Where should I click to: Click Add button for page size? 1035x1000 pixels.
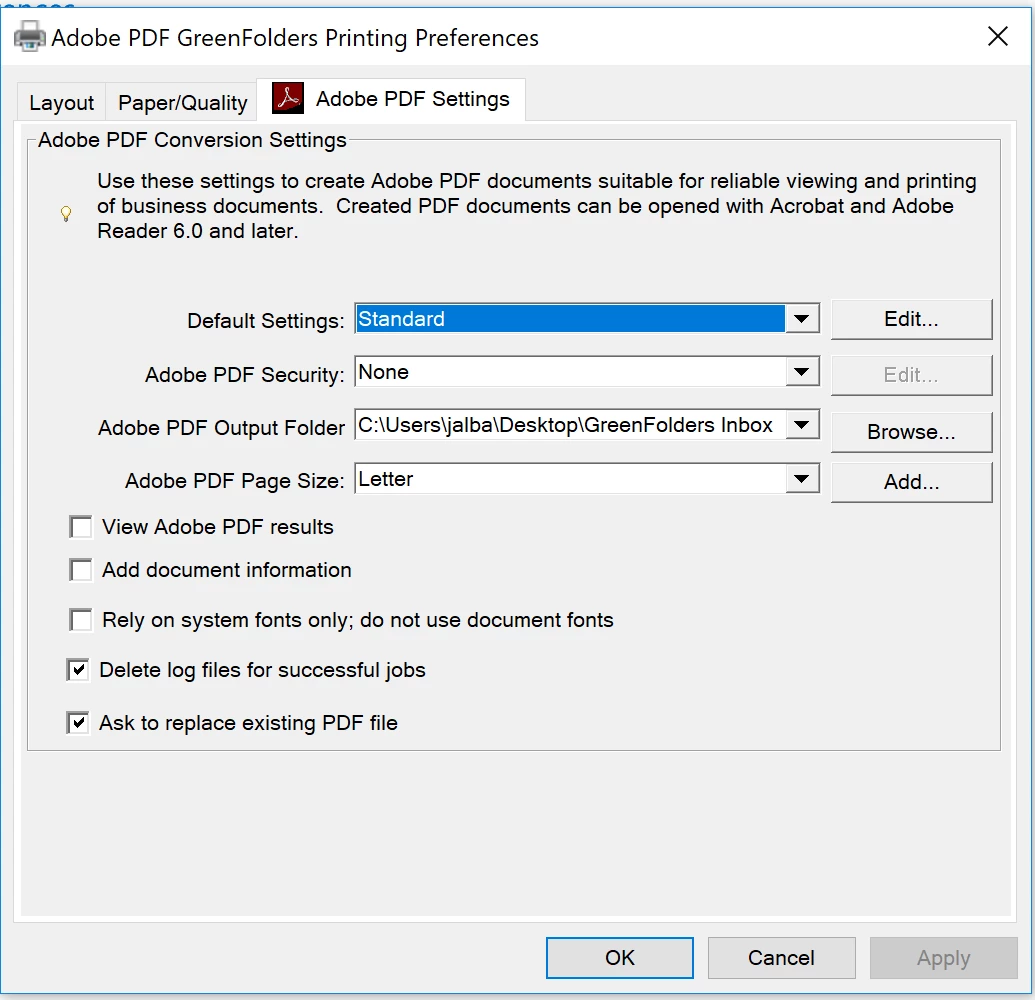coord(911,483)
